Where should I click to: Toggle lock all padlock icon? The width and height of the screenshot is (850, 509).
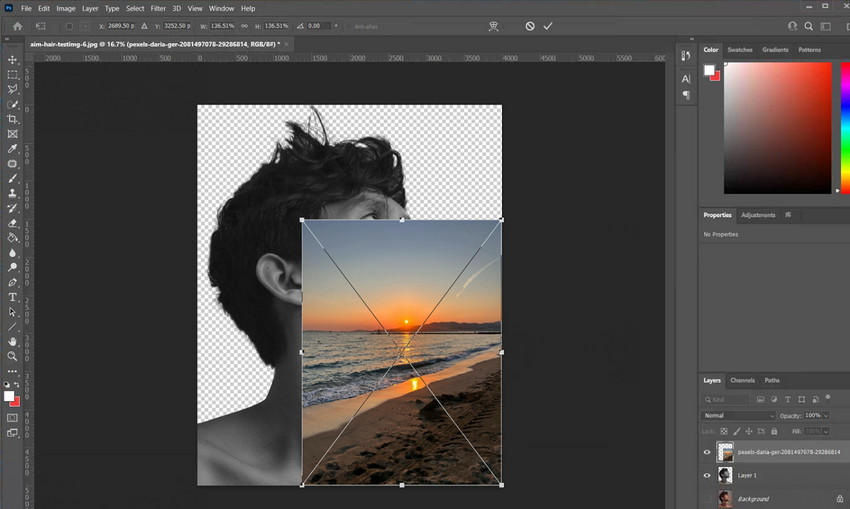[x=774, y=431]
